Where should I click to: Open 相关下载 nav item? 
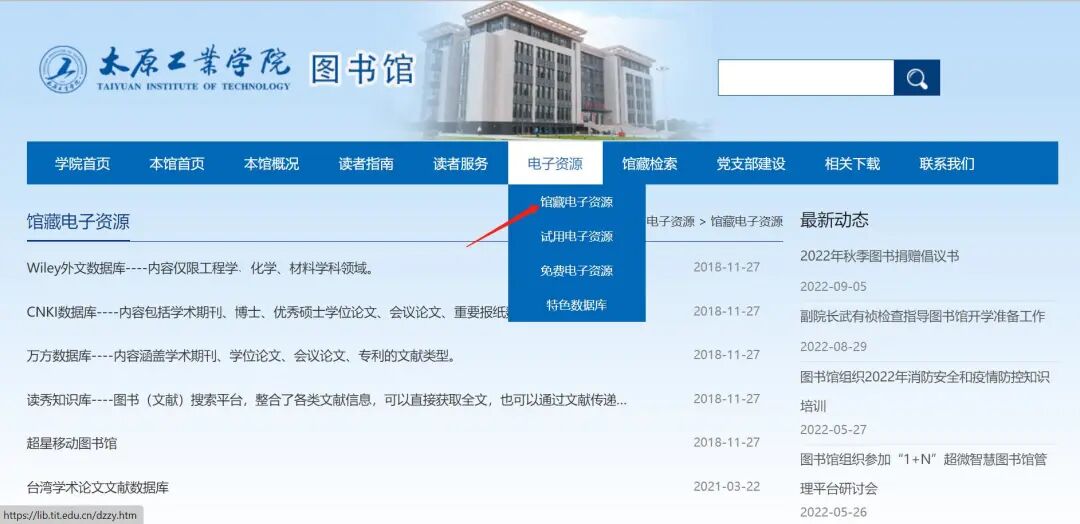(x=853, y=164)
